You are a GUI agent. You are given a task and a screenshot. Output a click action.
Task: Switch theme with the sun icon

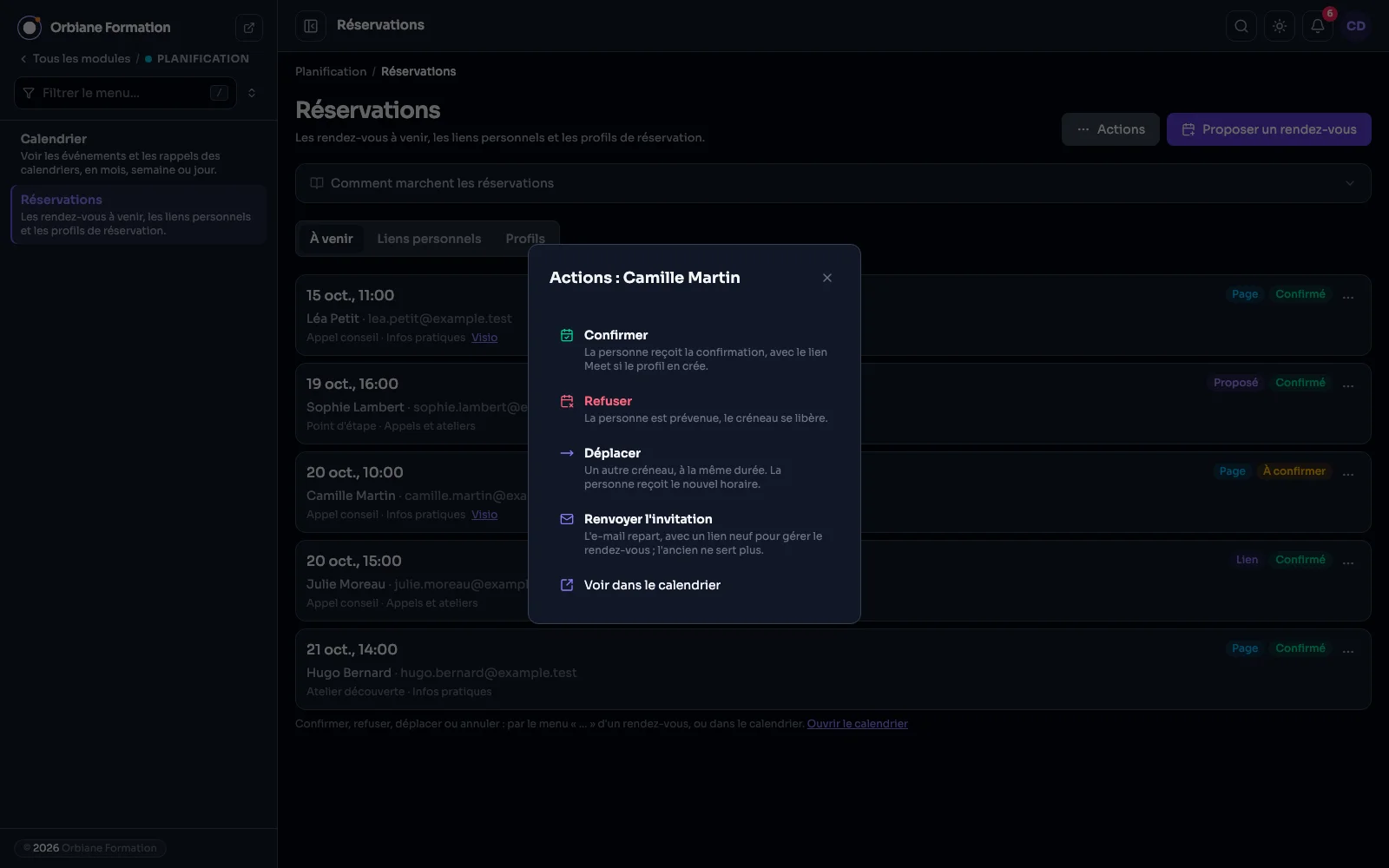pyautogui.click(x=1280, y=26)
